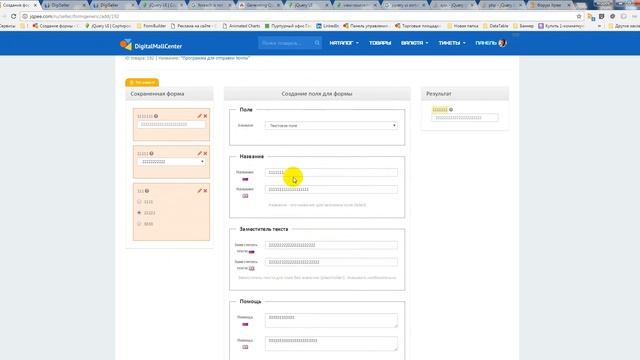Open user avatar next to ПАНЕЛЬ
The height and width of the screenshot is (360, 640).
tap(502, 43)
